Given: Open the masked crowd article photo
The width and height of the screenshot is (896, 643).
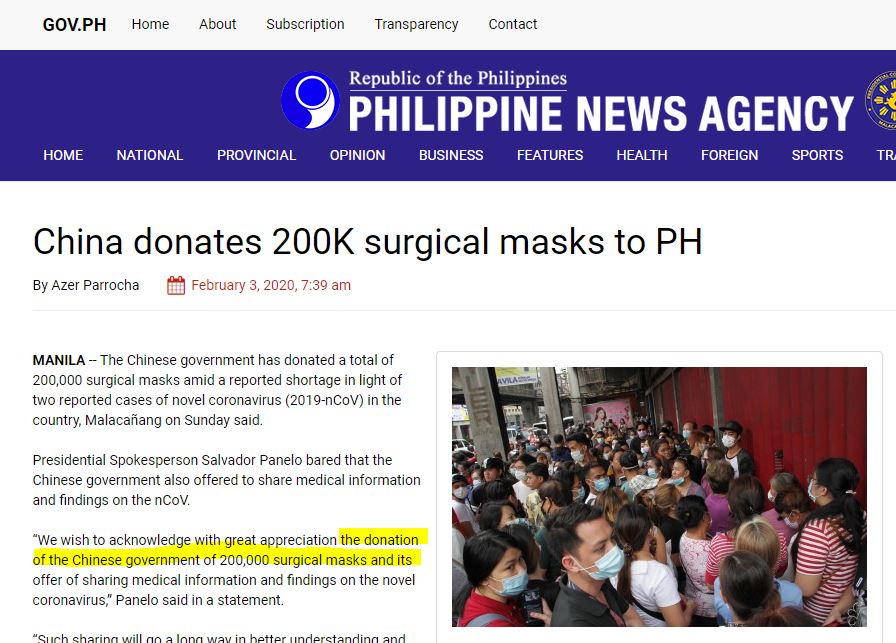Looking at the screenshot, I should coord(659,497).
